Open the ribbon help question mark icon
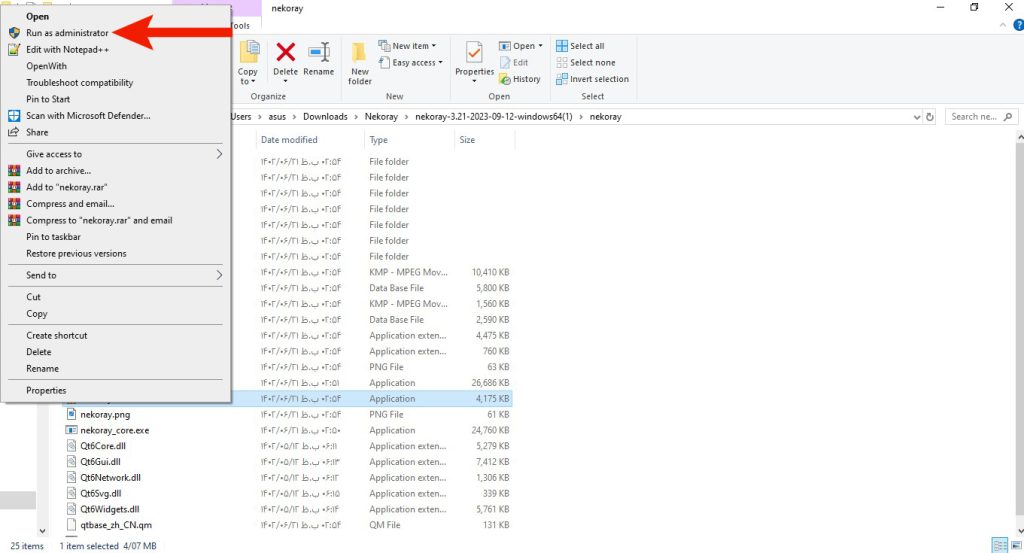Screen dimensions: 1024x553 click(1018, 25)
